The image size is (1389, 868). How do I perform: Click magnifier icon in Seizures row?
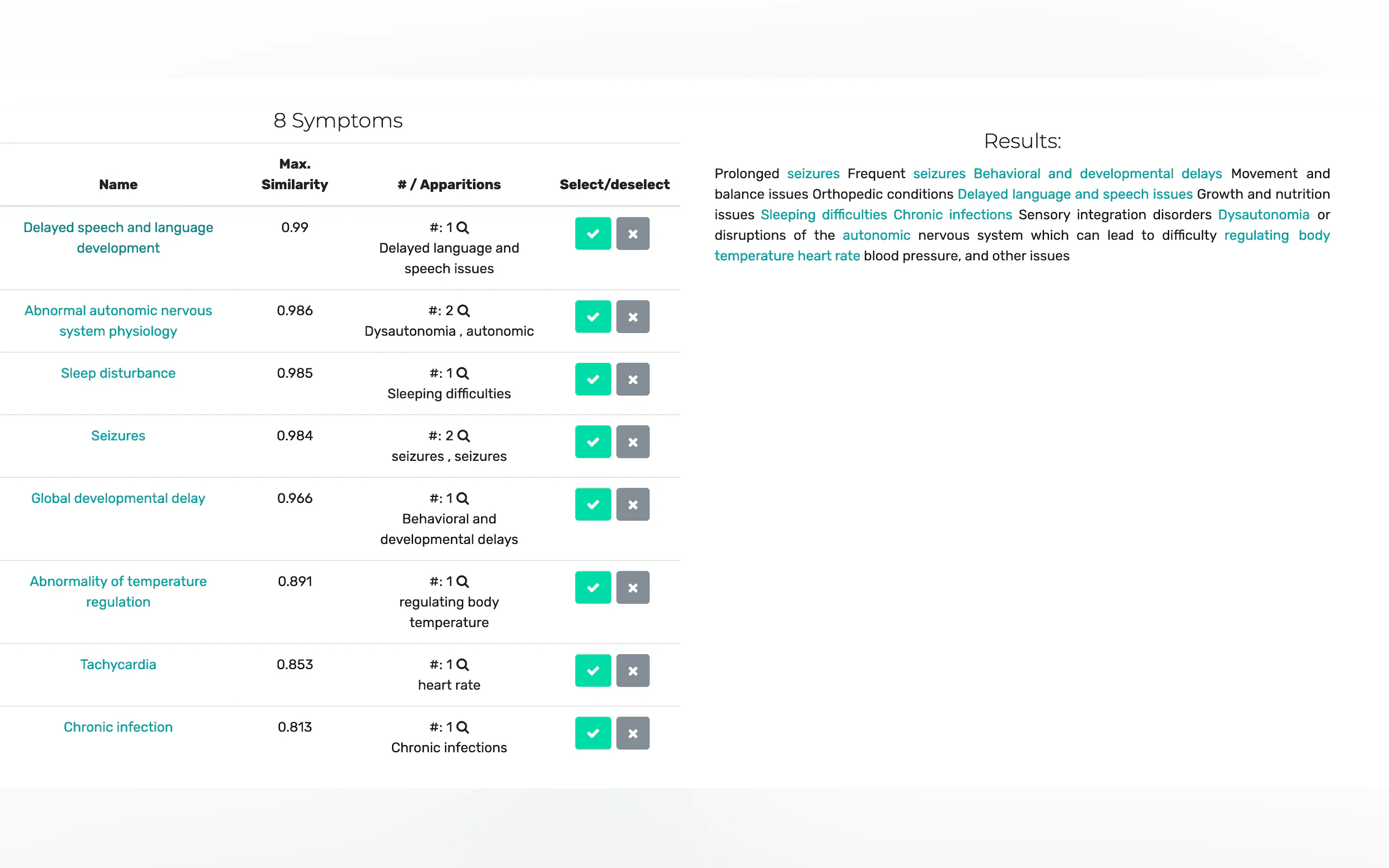click(x=463, y=436)
